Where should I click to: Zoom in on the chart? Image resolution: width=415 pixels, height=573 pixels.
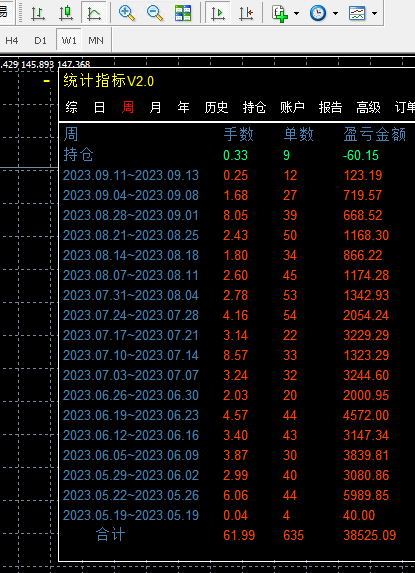(x=127, y=13)
